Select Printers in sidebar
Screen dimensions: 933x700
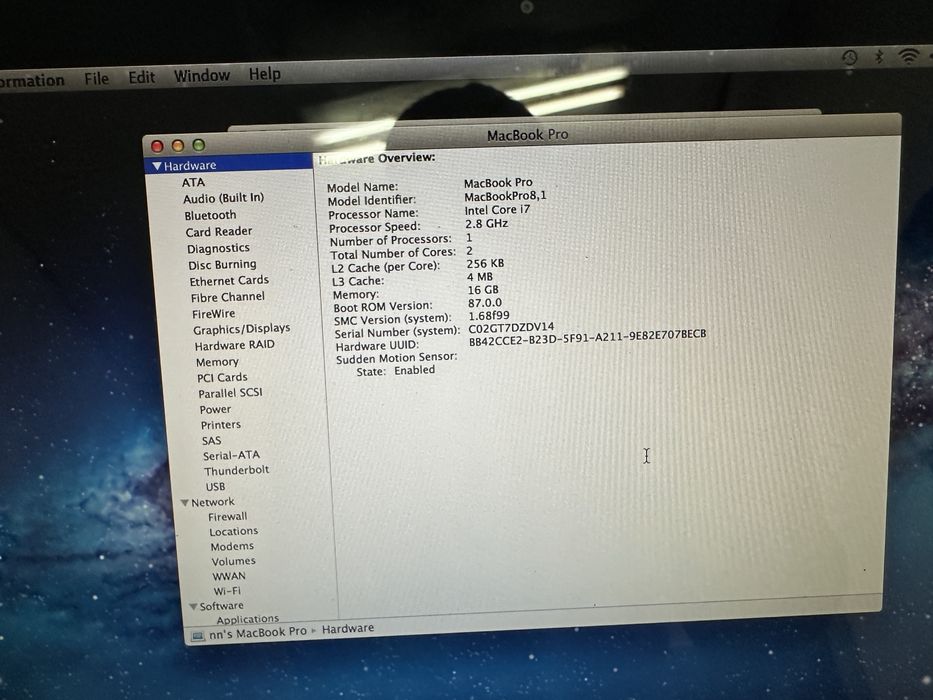point(221,425)
